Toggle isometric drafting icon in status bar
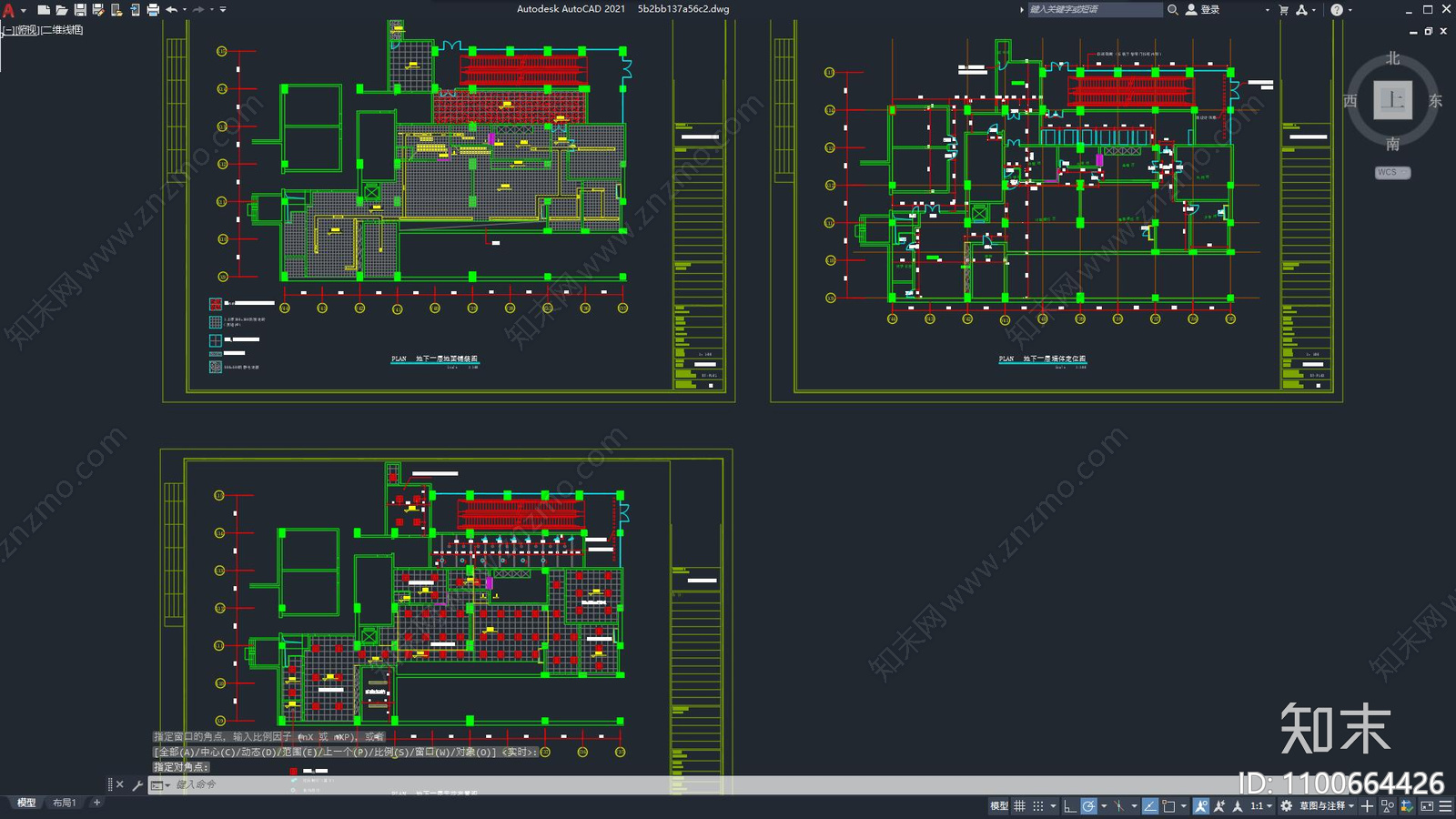Viewport: 1456px width, 819px height. pos(1119,806)
